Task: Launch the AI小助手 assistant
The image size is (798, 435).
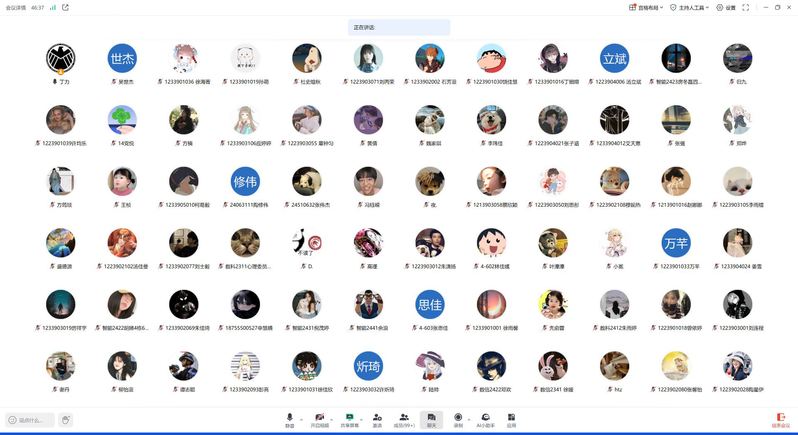Action: tap(485, 419)
